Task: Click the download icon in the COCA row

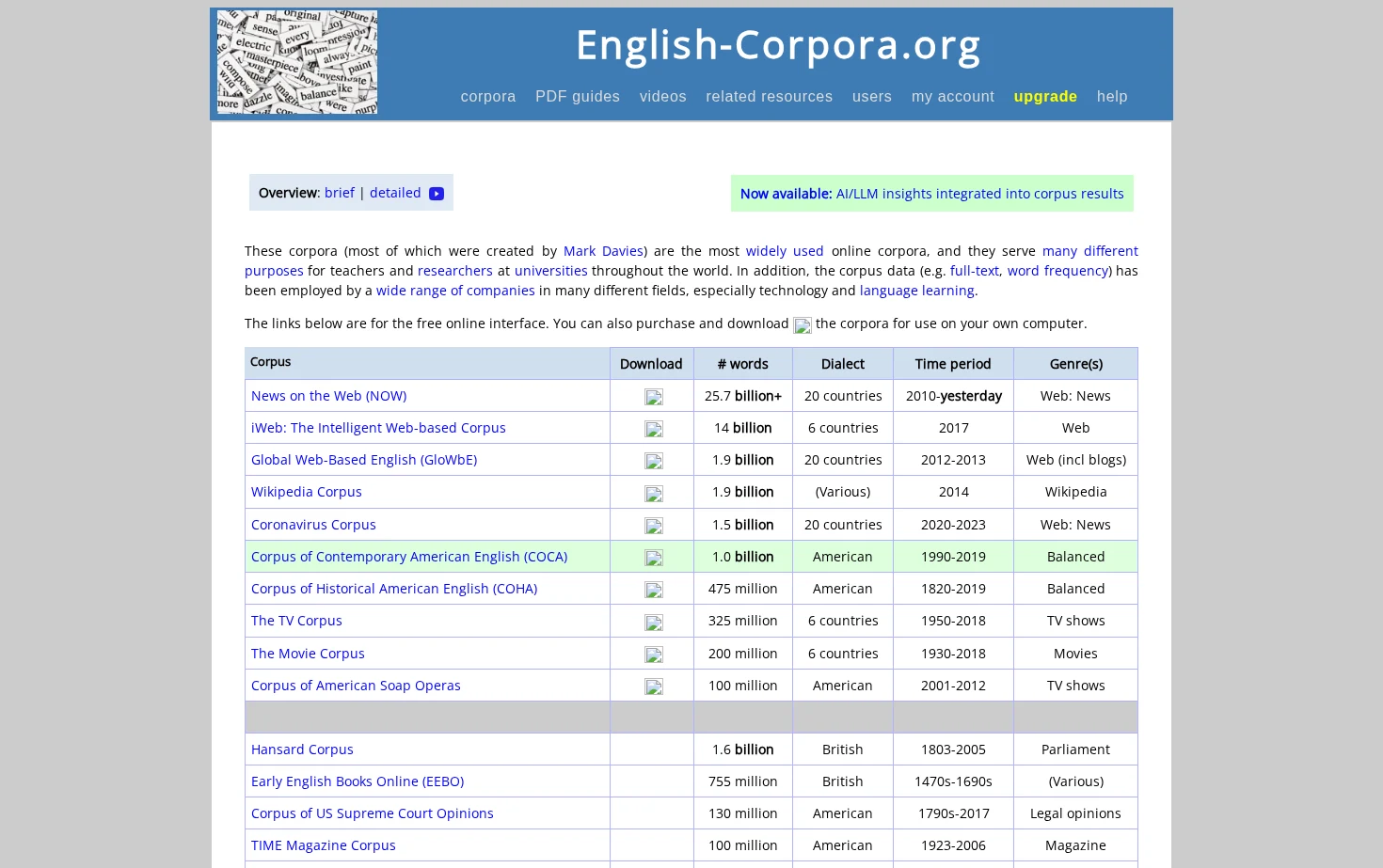Action: click(653, 558)
